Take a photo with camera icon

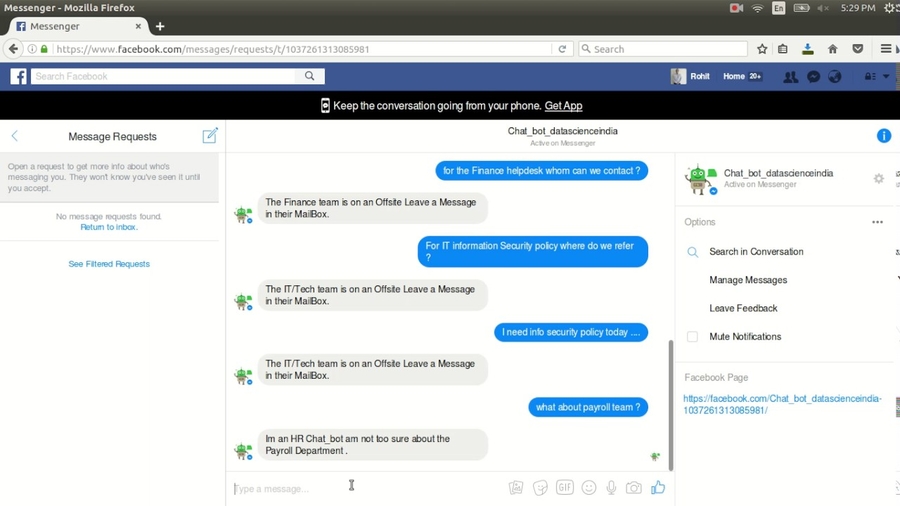click(x=634, y=488)
